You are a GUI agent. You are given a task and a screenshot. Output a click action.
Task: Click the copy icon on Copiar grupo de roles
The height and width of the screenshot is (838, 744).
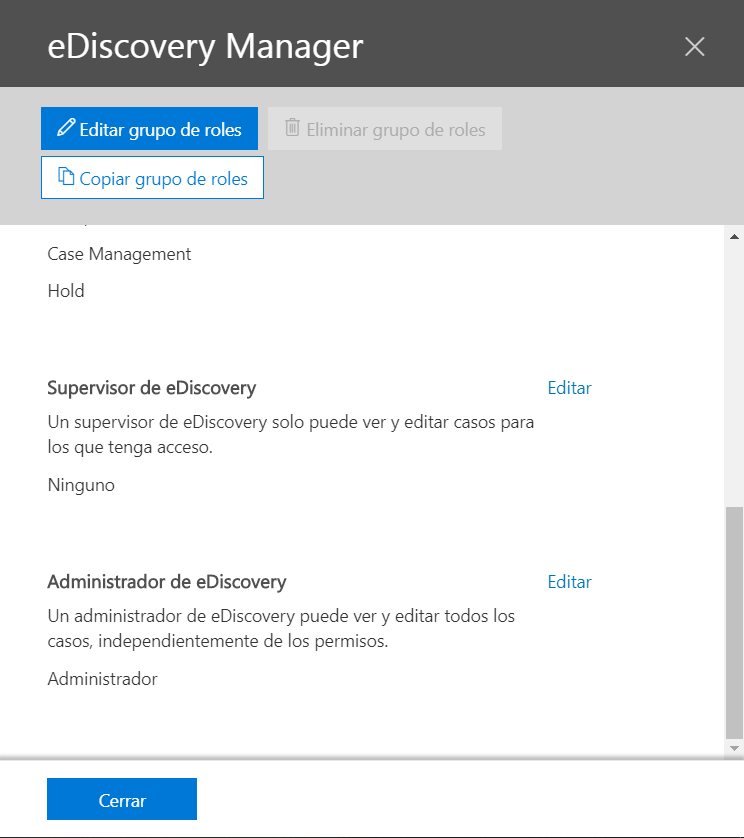[66, 178]
